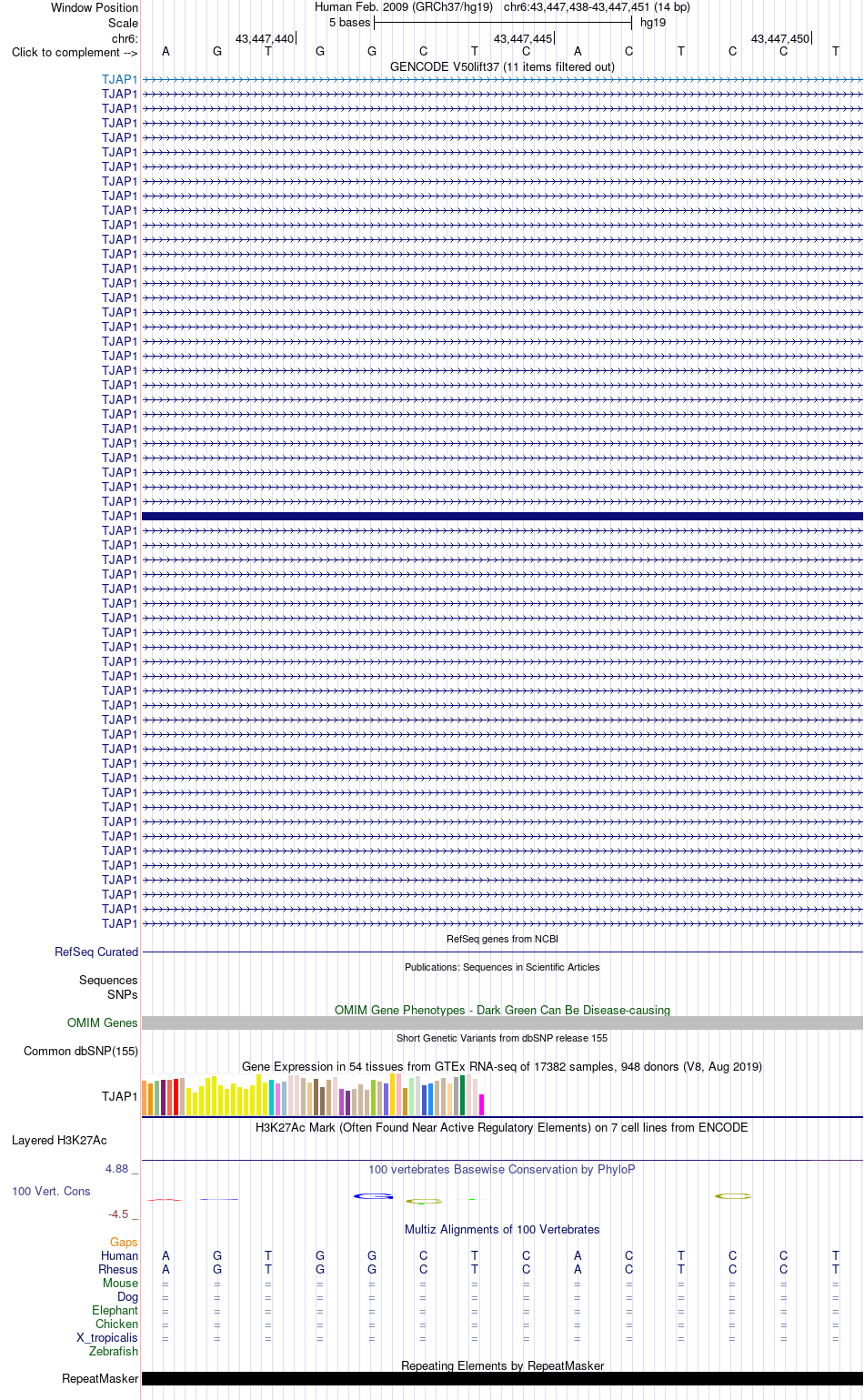This screenshot has width=864, height=1400.
Task: Click the 'RefSeq Curated' track label
Action: pos(96,952)
